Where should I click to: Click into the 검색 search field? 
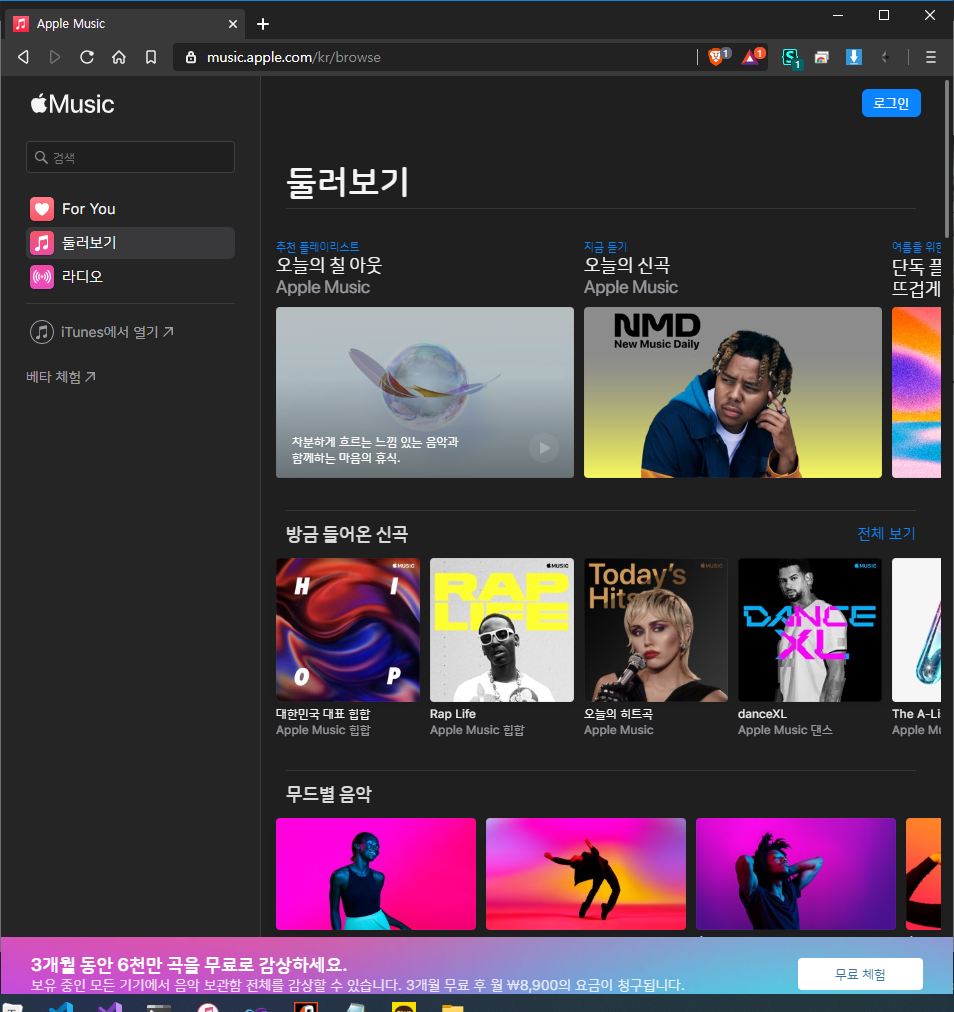(x=130, y=157)
